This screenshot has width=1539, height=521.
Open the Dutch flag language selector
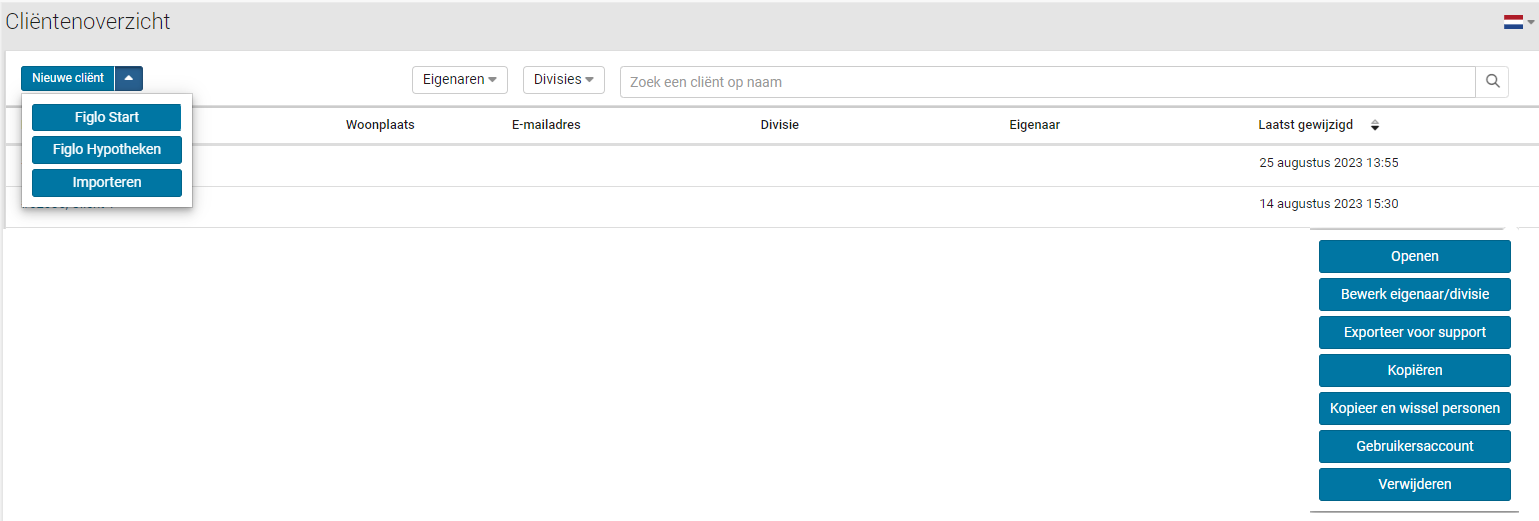coord(1517,22)
